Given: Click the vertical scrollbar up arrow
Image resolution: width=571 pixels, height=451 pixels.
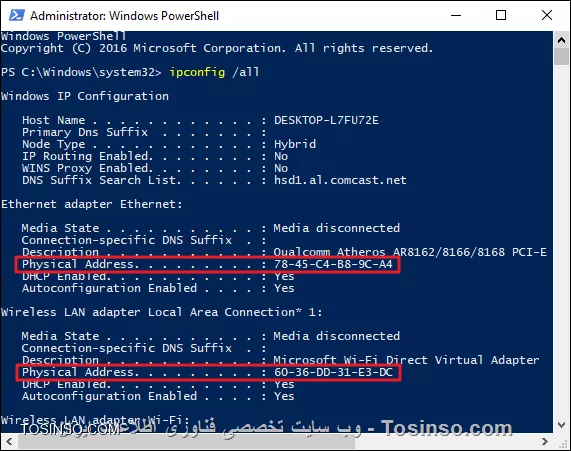Looking at the screenshot, I should [562, 40].
